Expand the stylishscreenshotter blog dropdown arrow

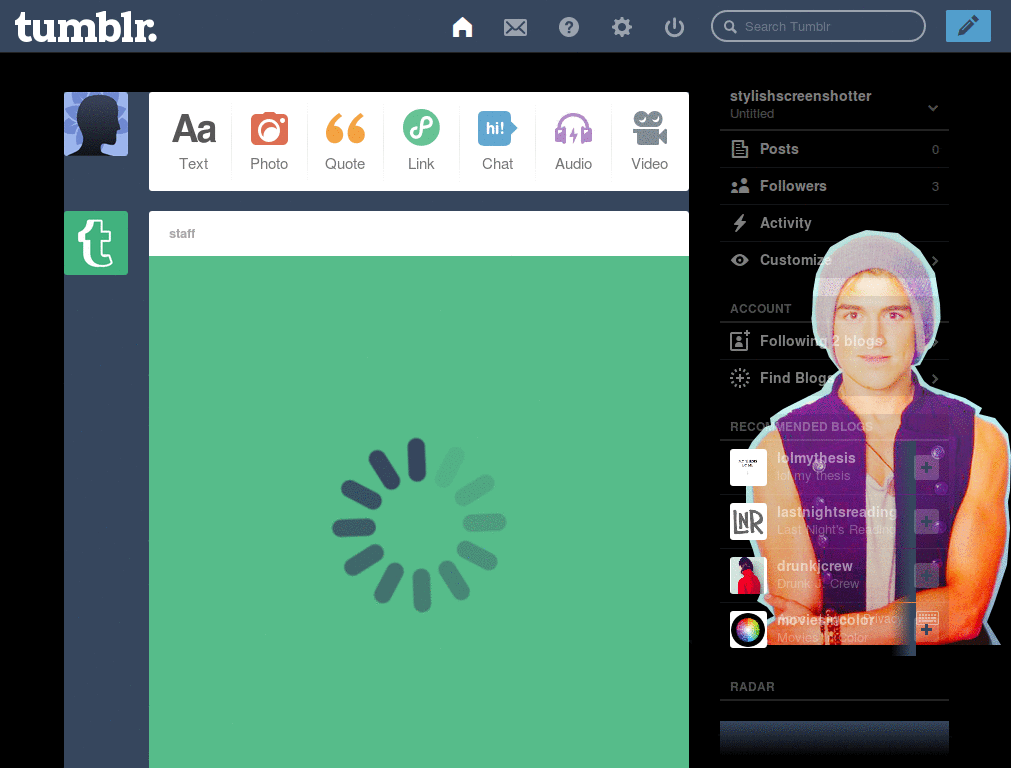point(933,108)
